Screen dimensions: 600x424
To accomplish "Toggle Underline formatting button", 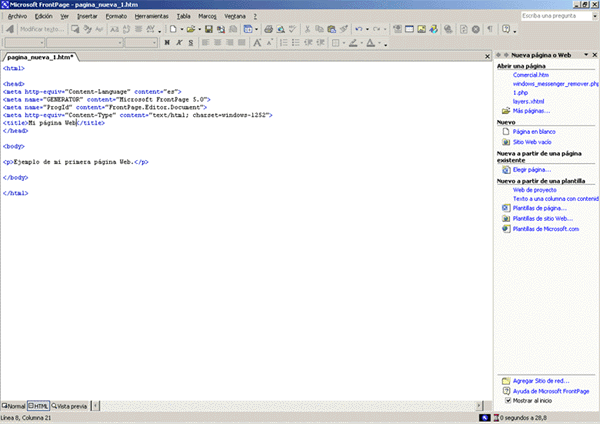I will pyautogui.click(x=191, y=42).
